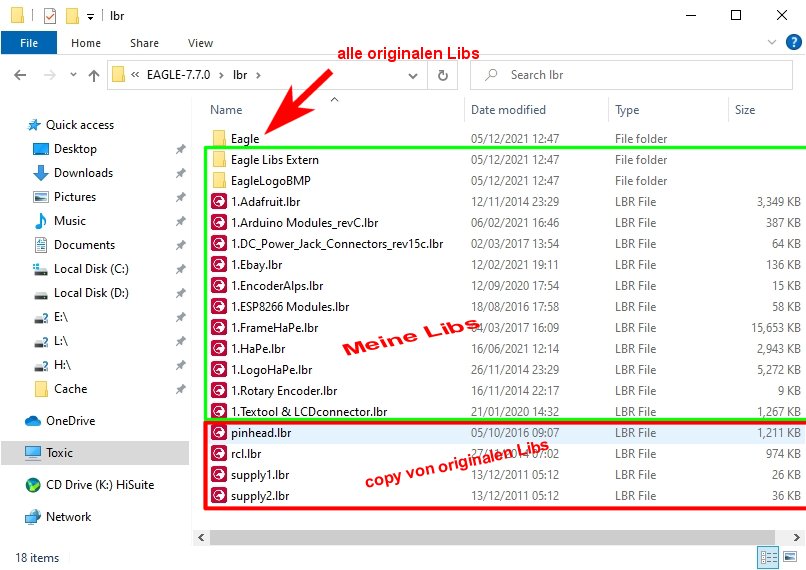Image resolution: width=806 pixels, height=570 pixels.
Task: Unpin Pictures using its pin icon
Action: 180,197
